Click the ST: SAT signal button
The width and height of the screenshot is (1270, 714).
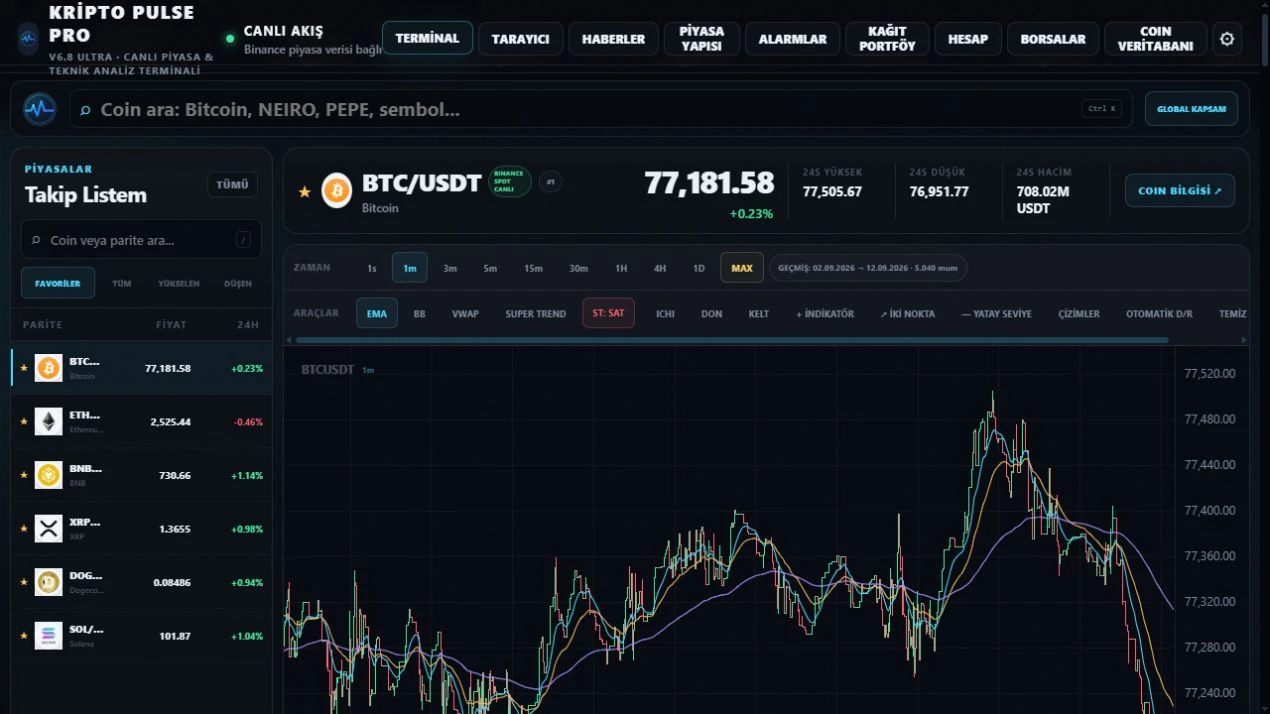click(608, 313)
